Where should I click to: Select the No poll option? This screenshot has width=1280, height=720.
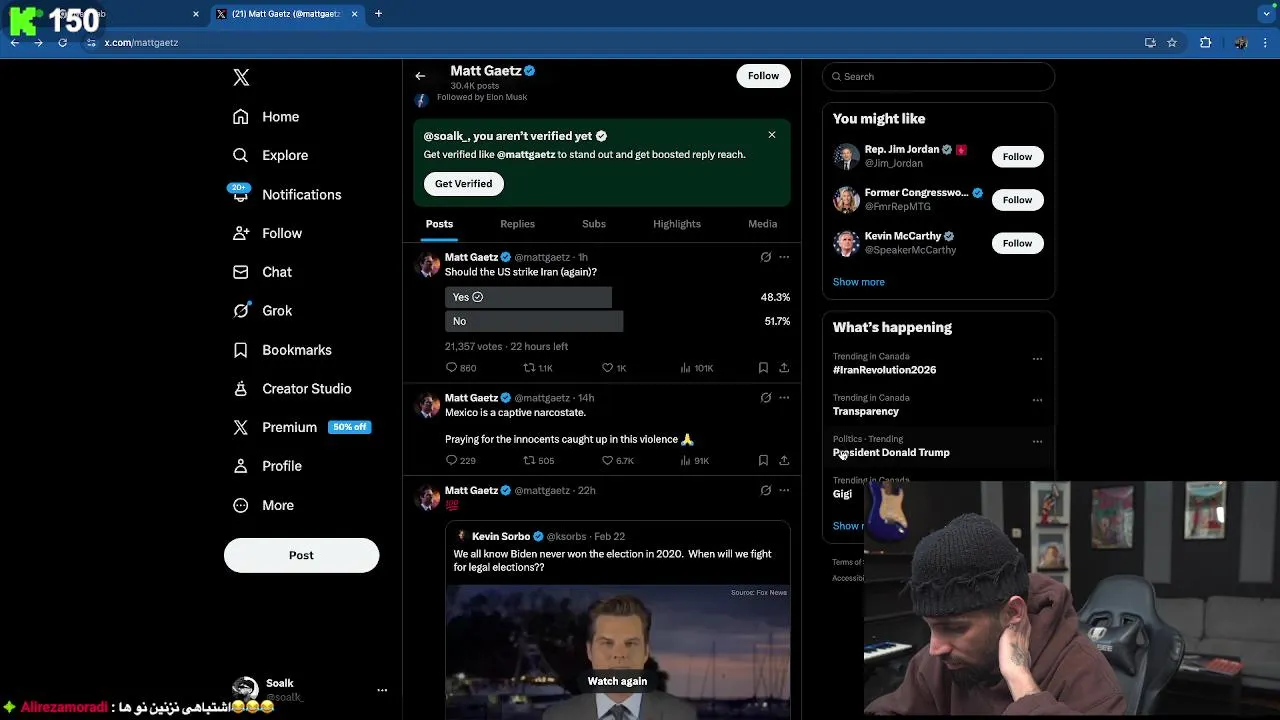(x=534, y=321)
